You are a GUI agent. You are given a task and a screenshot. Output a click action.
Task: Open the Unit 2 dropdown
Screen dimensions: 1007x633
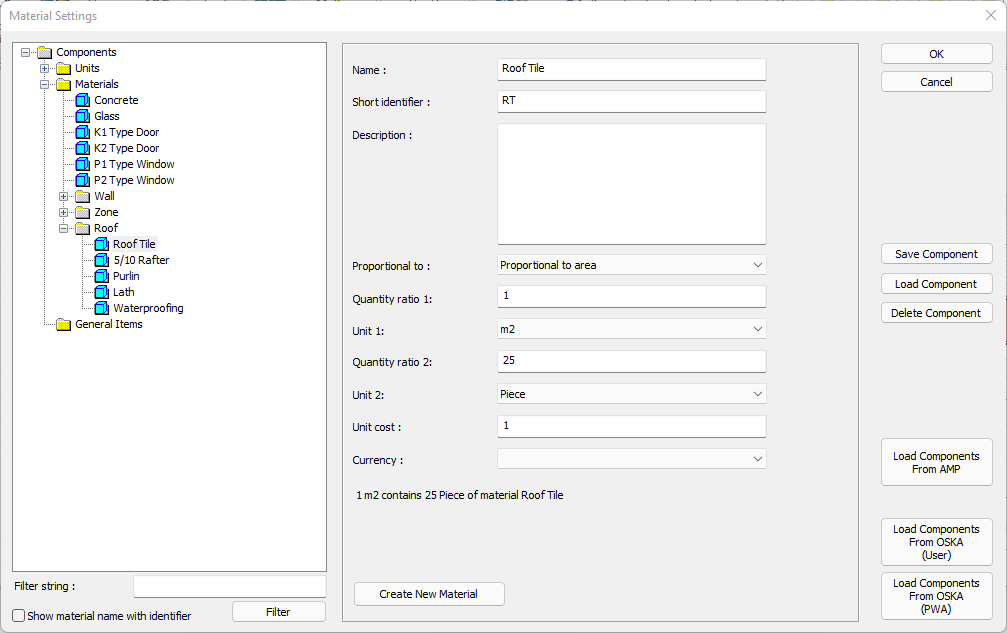point(631,394)
